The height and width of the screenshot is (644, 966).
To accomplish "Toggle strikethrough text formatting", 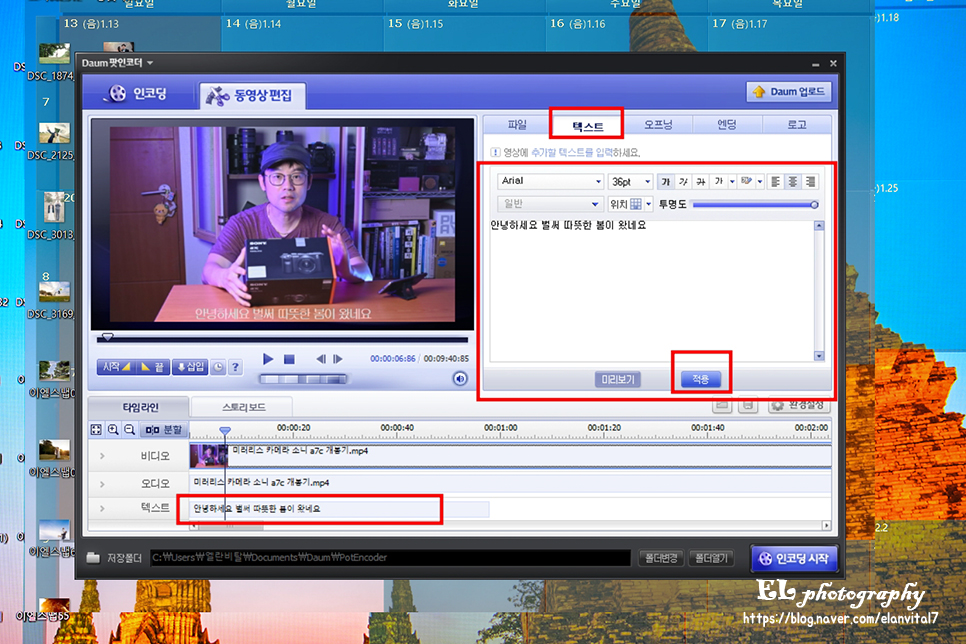I will [x=700, y=182].
